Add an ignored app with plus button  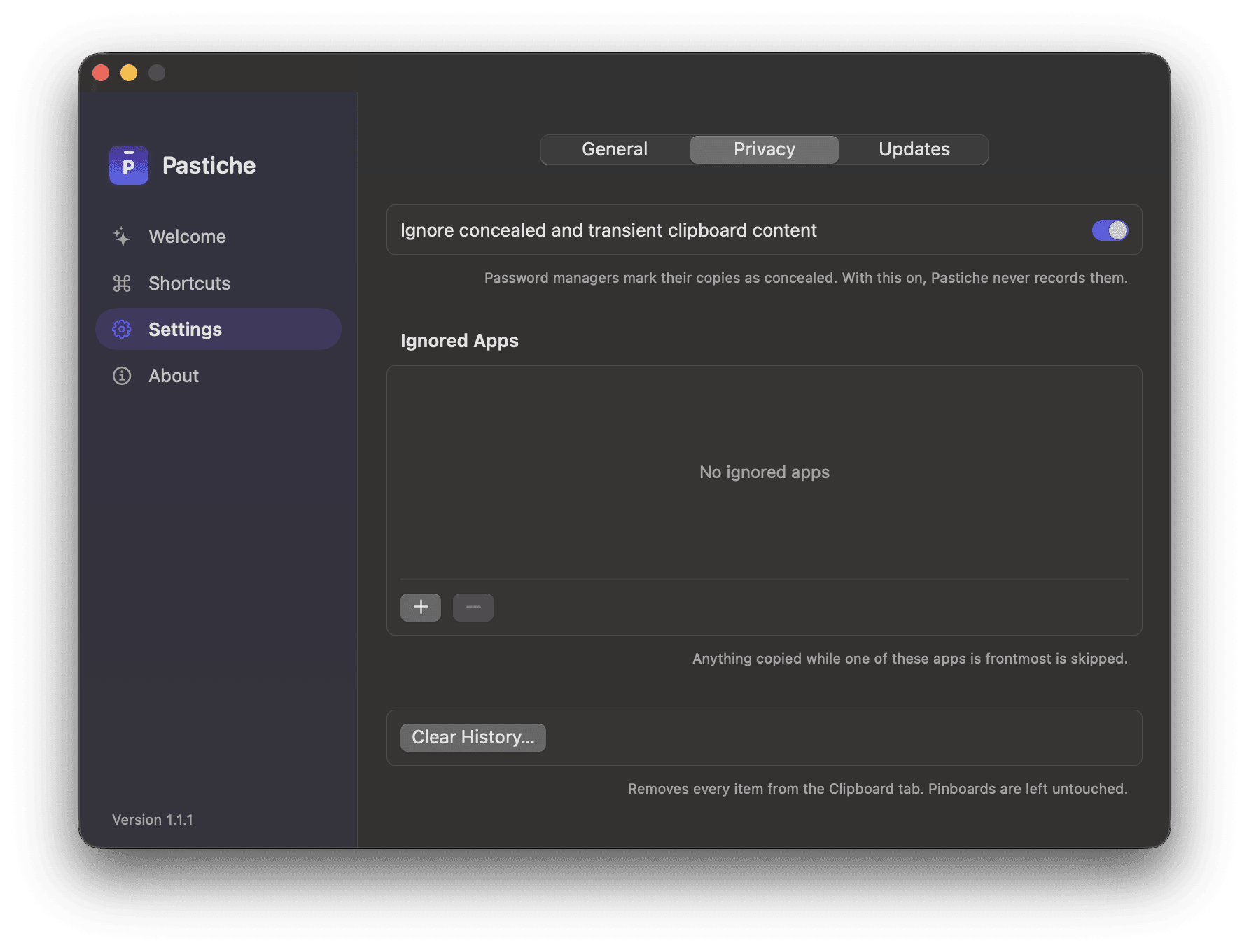421,607
